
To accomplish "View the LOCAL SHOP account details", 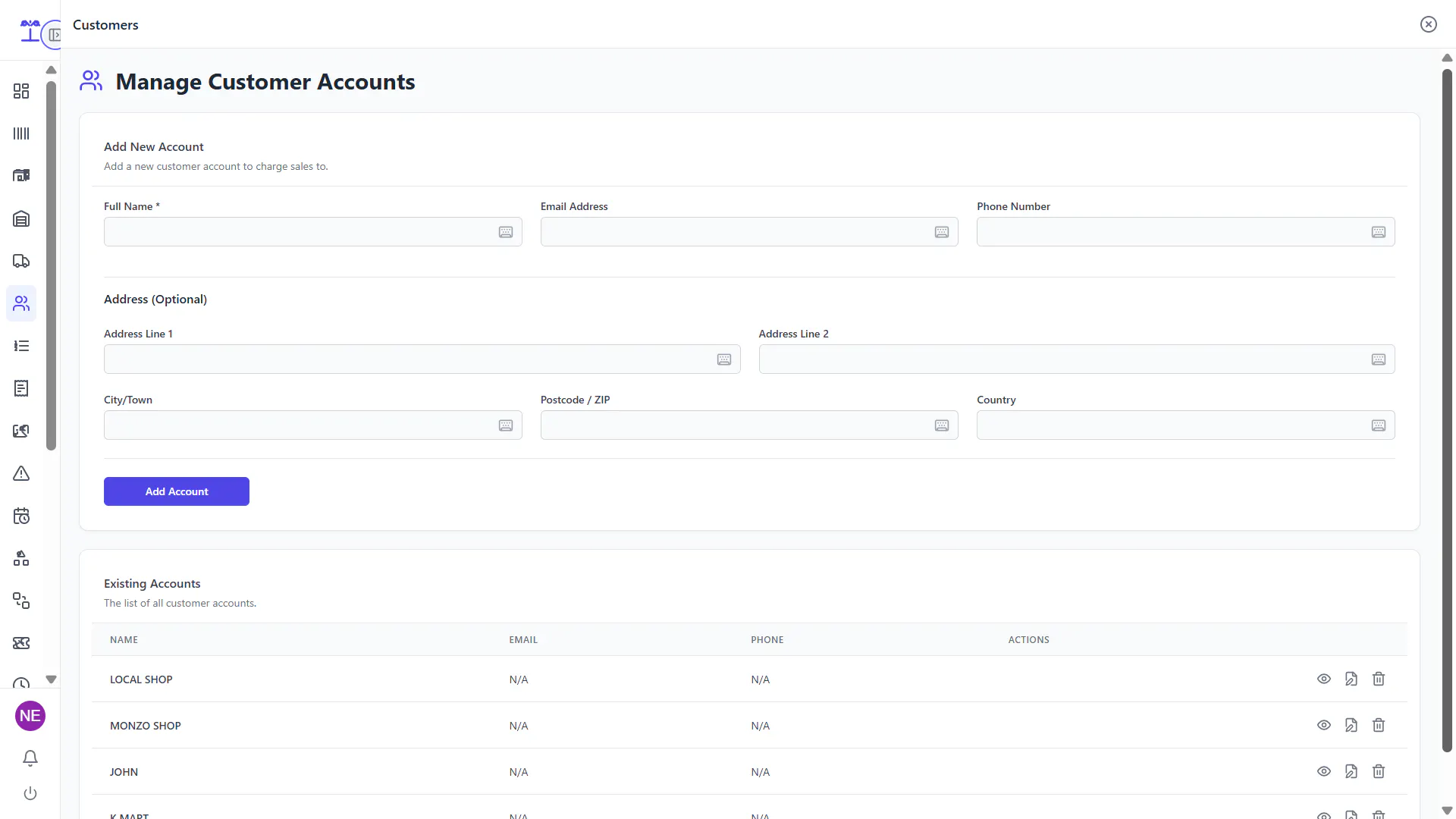I will pyautogui.click(x=1324, y=679).
